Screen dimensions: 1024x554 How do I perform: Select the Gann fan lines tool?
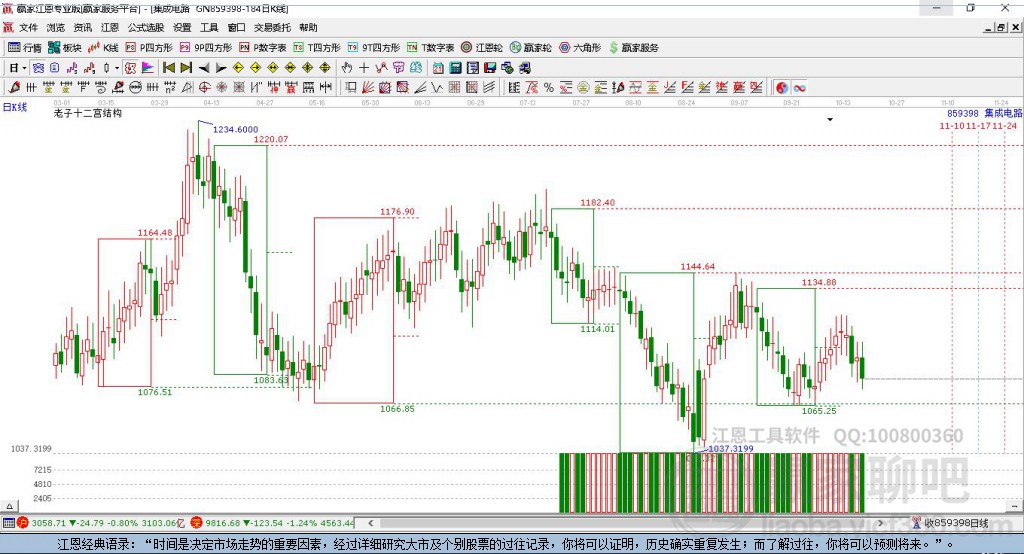(x=368, y=88)
